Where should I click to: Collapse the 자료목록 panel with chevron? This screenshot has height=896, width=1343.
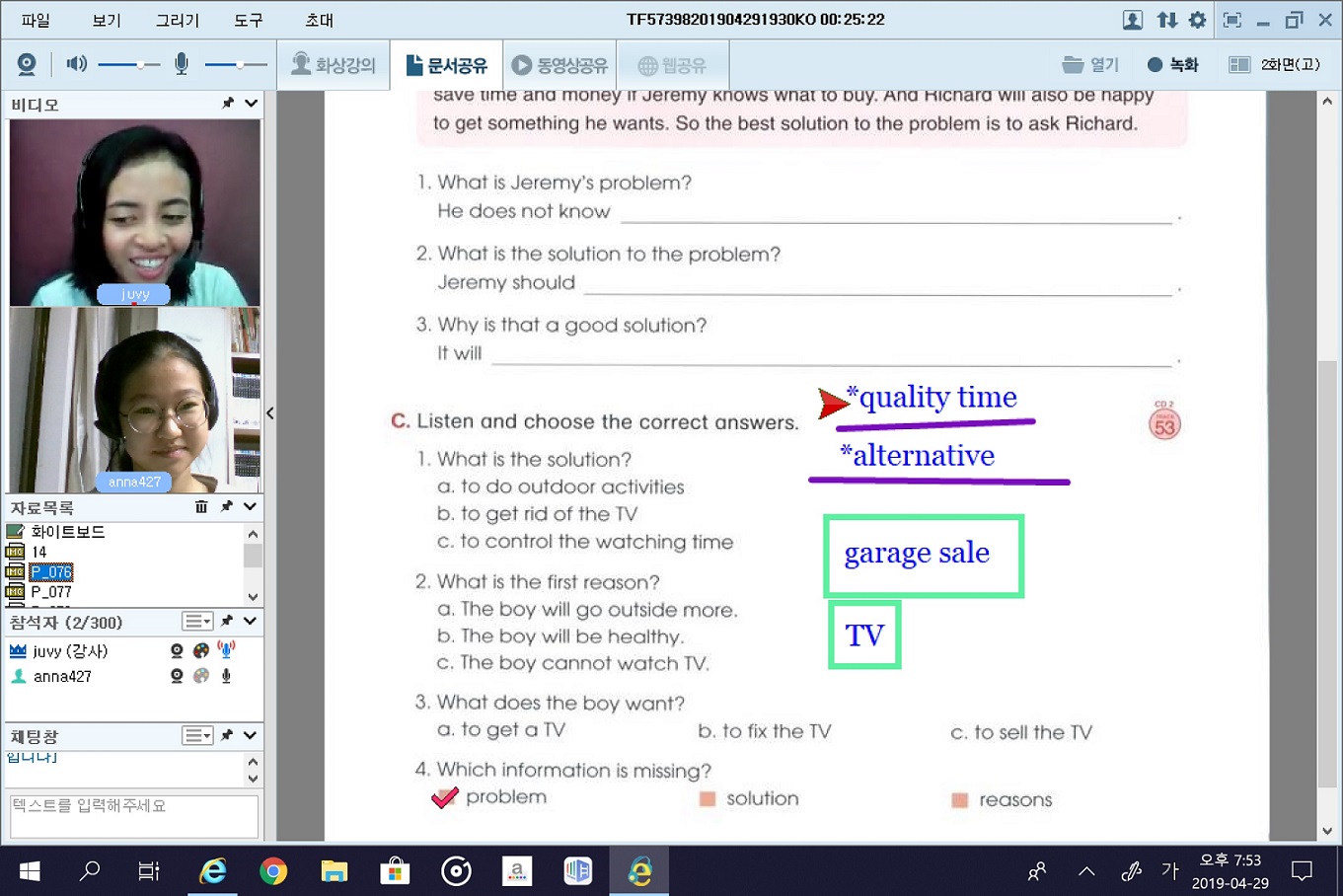(251, 507)
